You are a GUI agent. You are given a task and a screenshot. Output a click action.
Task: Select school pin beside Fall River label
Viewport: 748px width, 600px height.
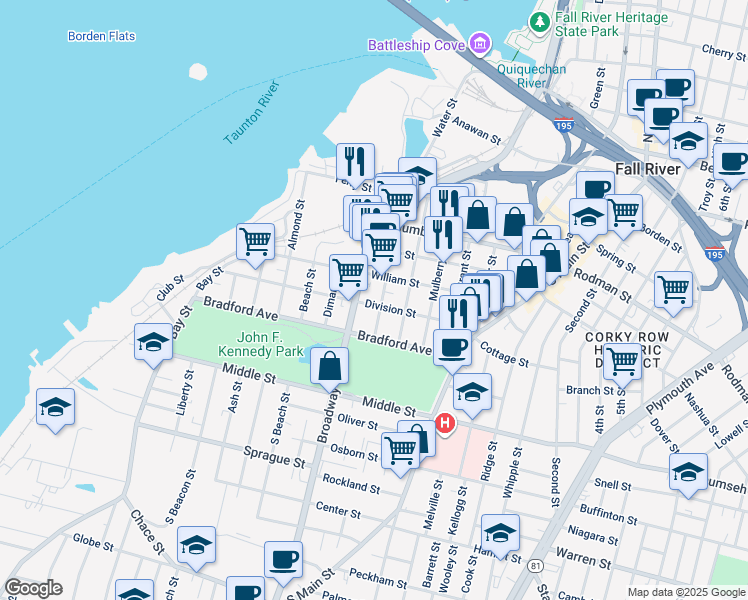688,144
